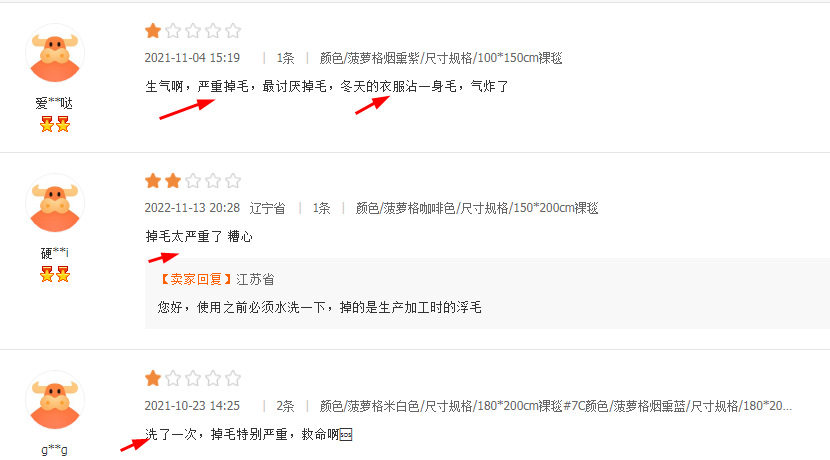
Task: Click the avatar of user 爱**哒
Action: [55, 53]
